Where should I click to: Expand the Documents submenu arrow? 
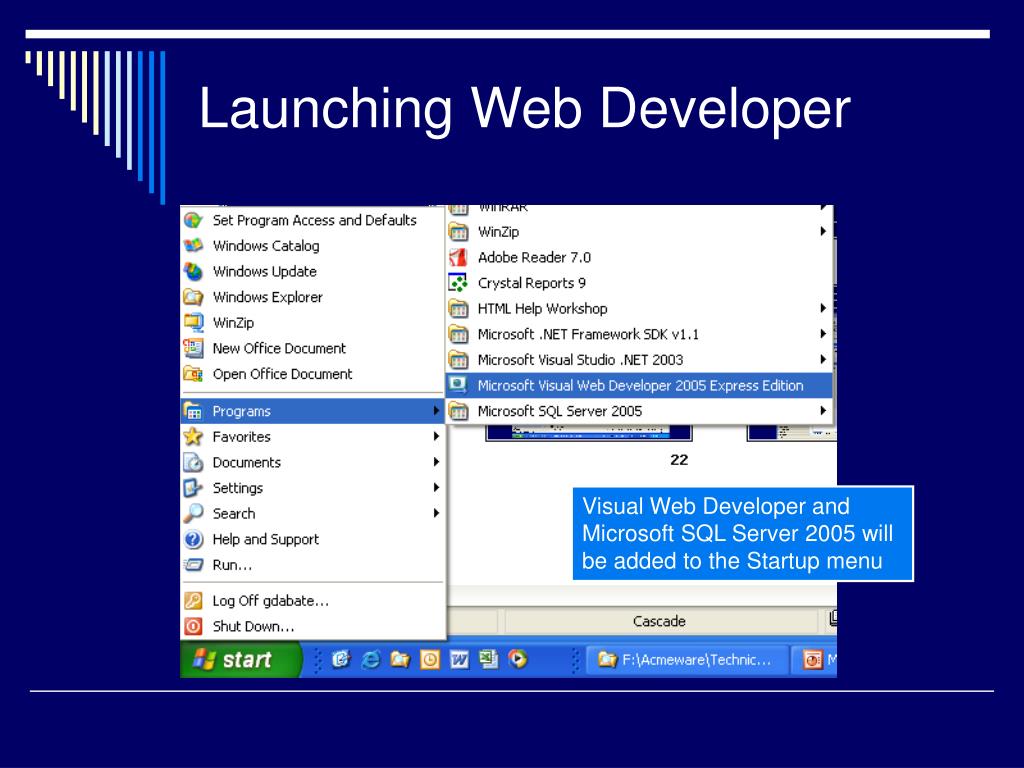[x=436, y=462]
